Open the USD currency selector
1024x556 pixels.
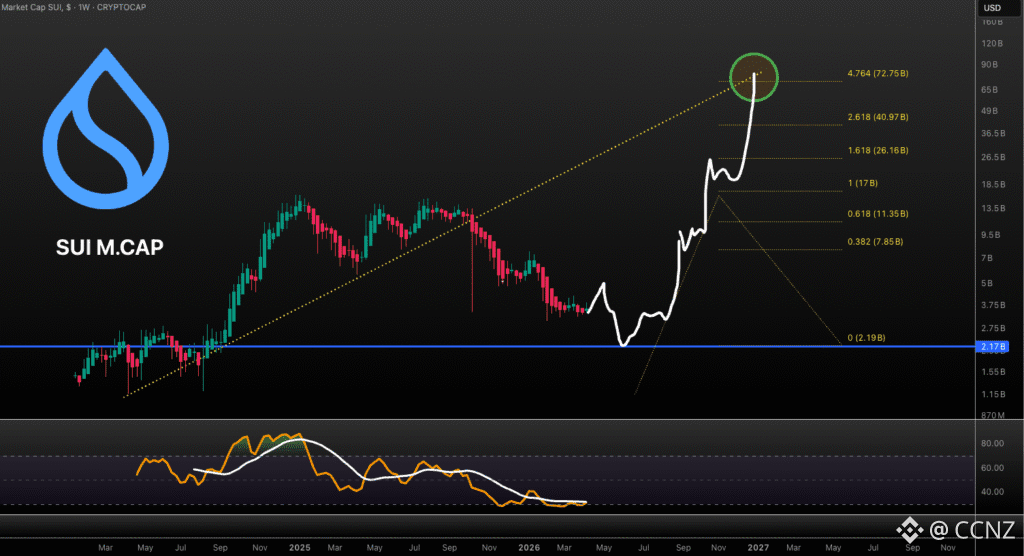click(x=992, y=8)
